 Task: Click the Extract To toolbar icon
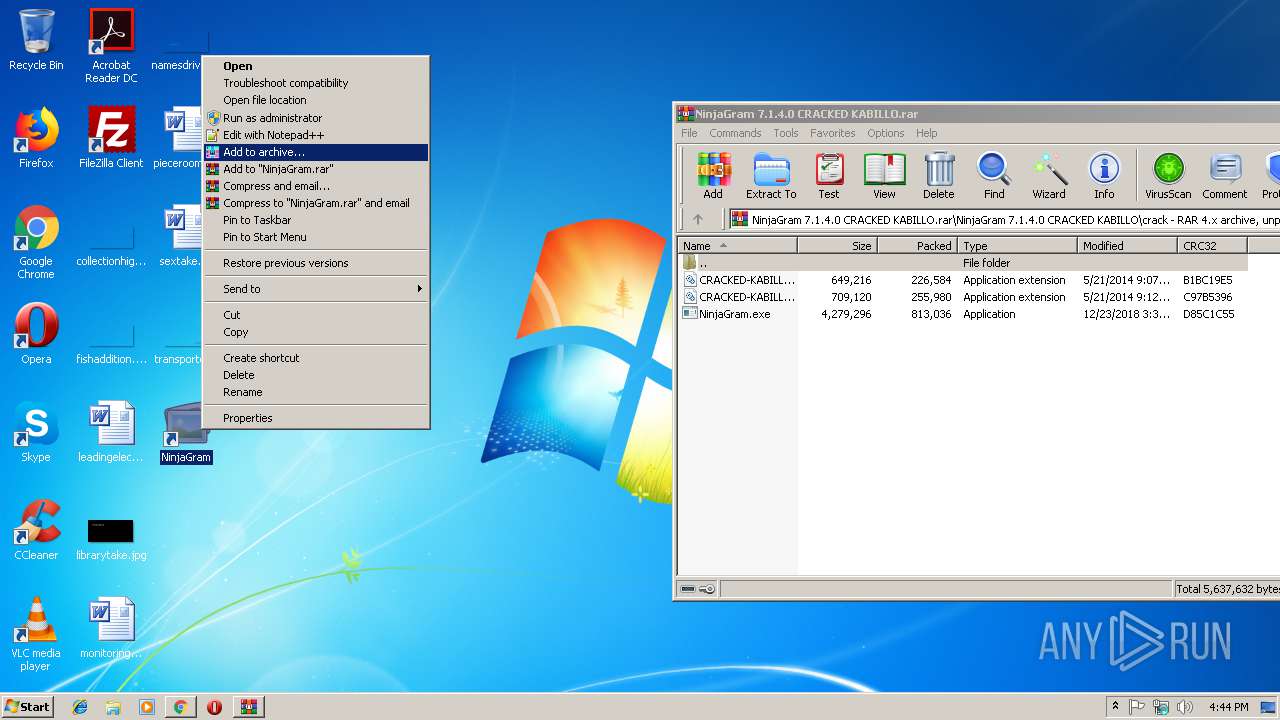tap(771, 176)
